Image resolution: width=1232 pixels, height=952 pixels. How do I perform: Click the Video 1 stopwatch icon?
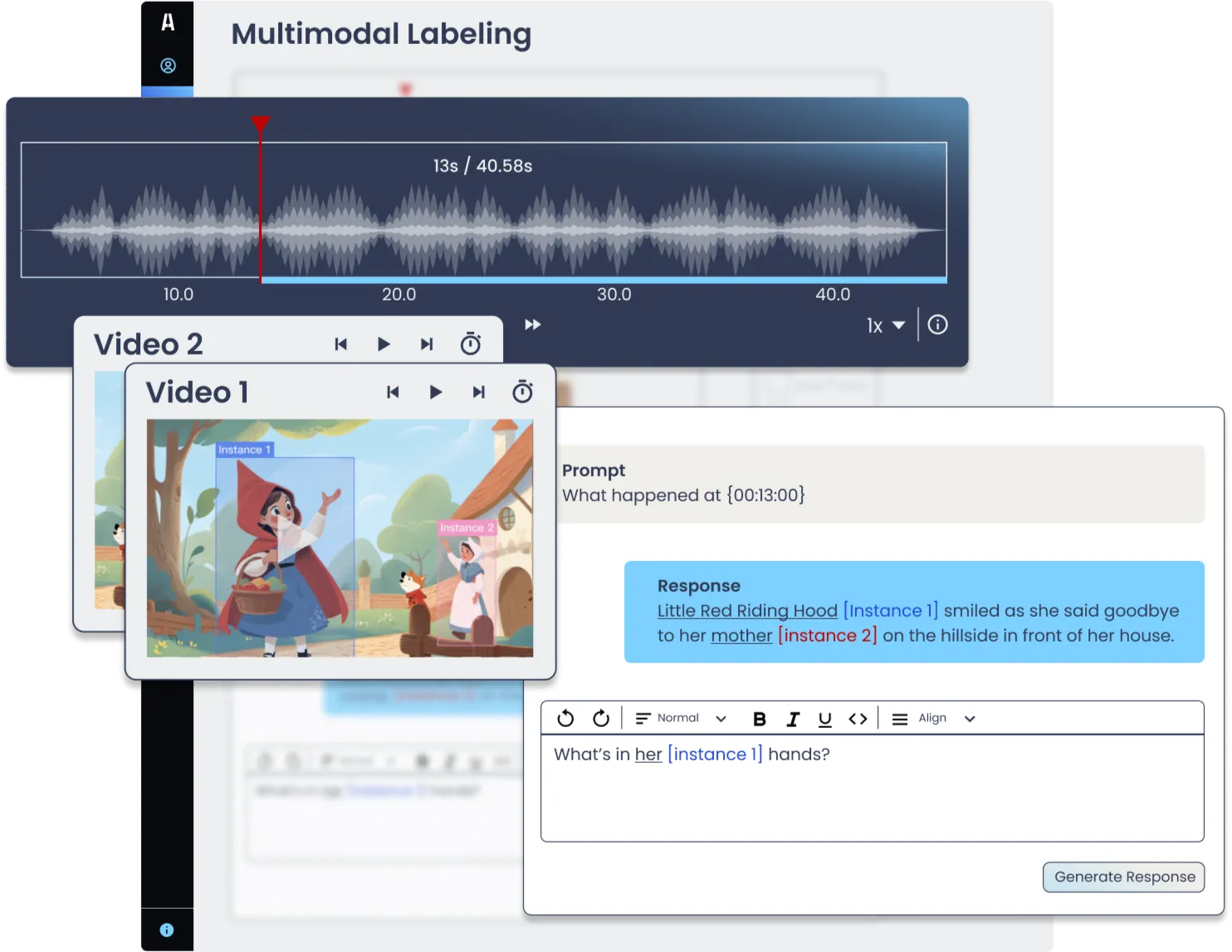coord(522,392)
